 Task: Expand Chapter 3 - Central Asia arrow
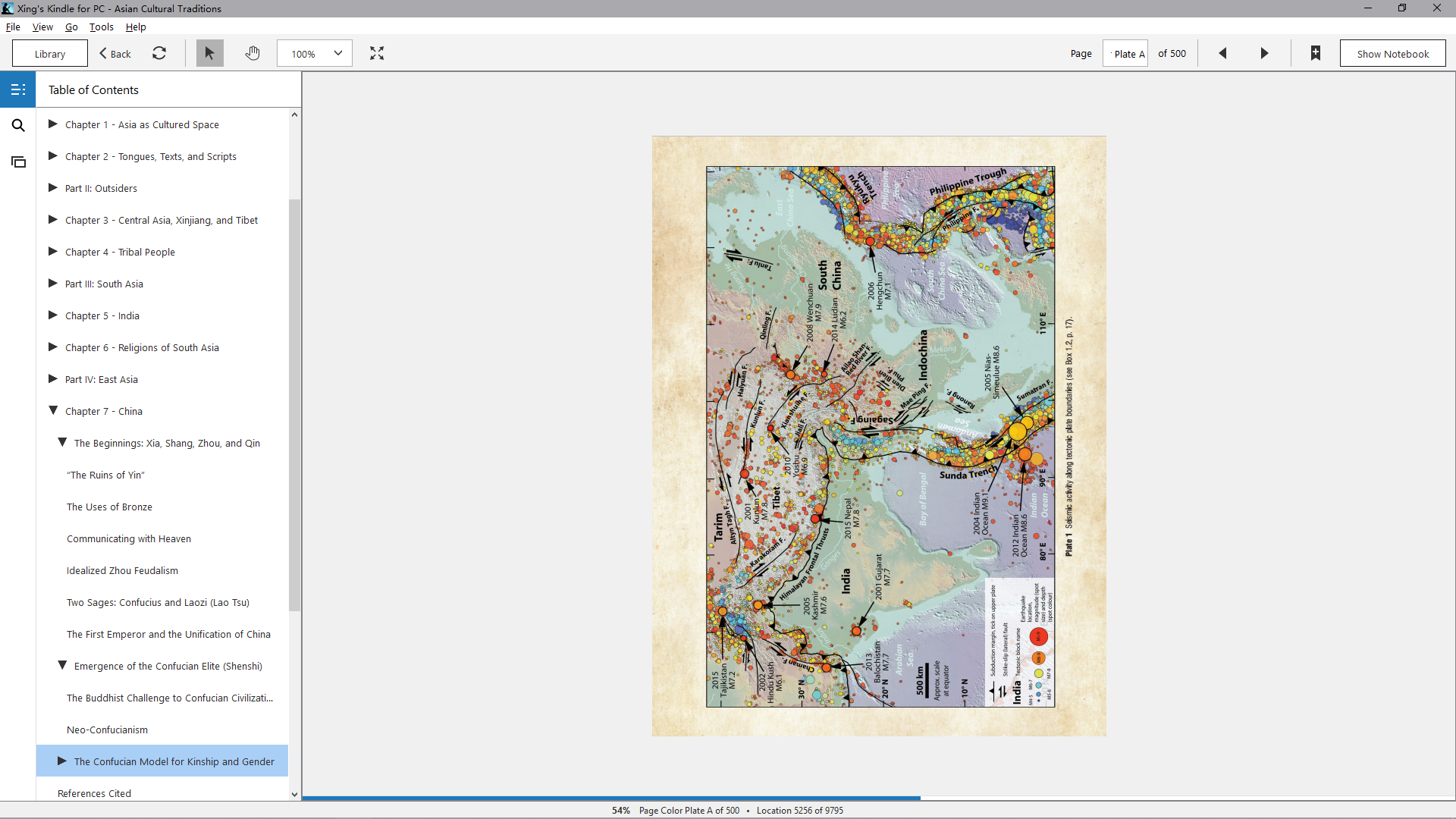pyautogui.click(x=53, y=220)
